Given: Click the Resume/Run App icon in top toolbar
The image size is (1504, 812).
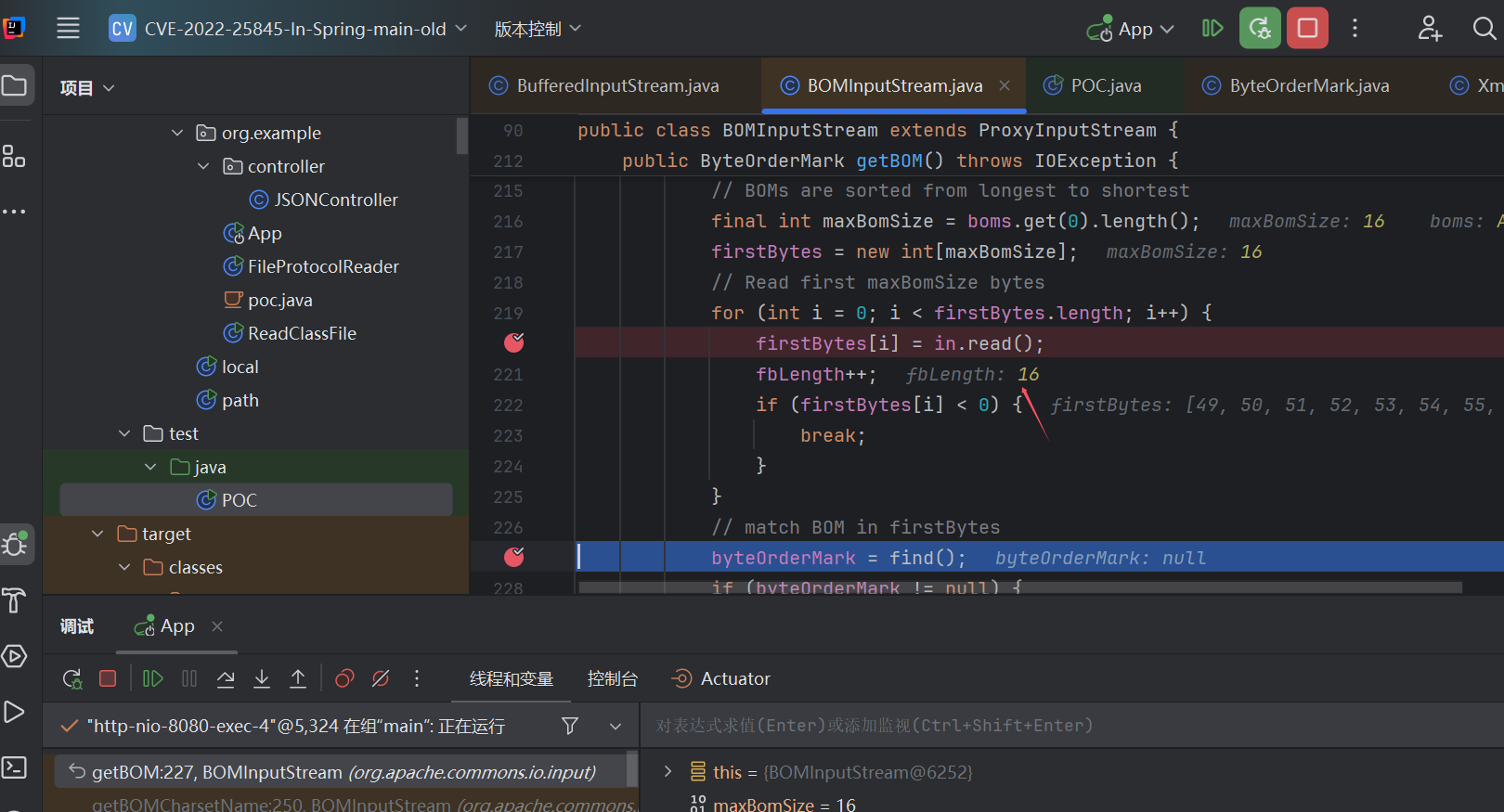Looking at the screenshot, I should click(x=1212, y=29).
